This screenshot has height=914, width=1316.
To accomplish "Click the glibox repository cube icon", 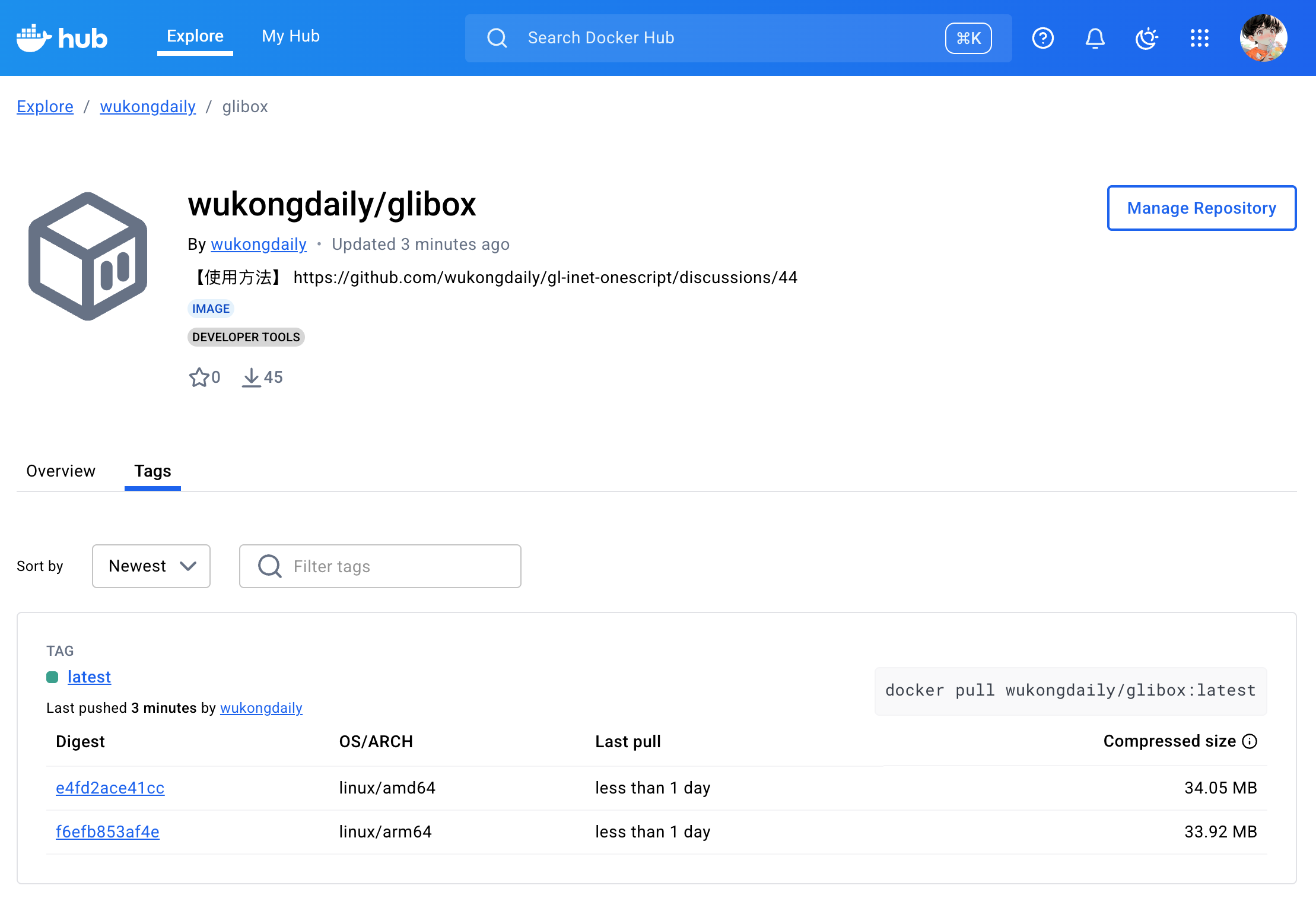I will (88, 256).
